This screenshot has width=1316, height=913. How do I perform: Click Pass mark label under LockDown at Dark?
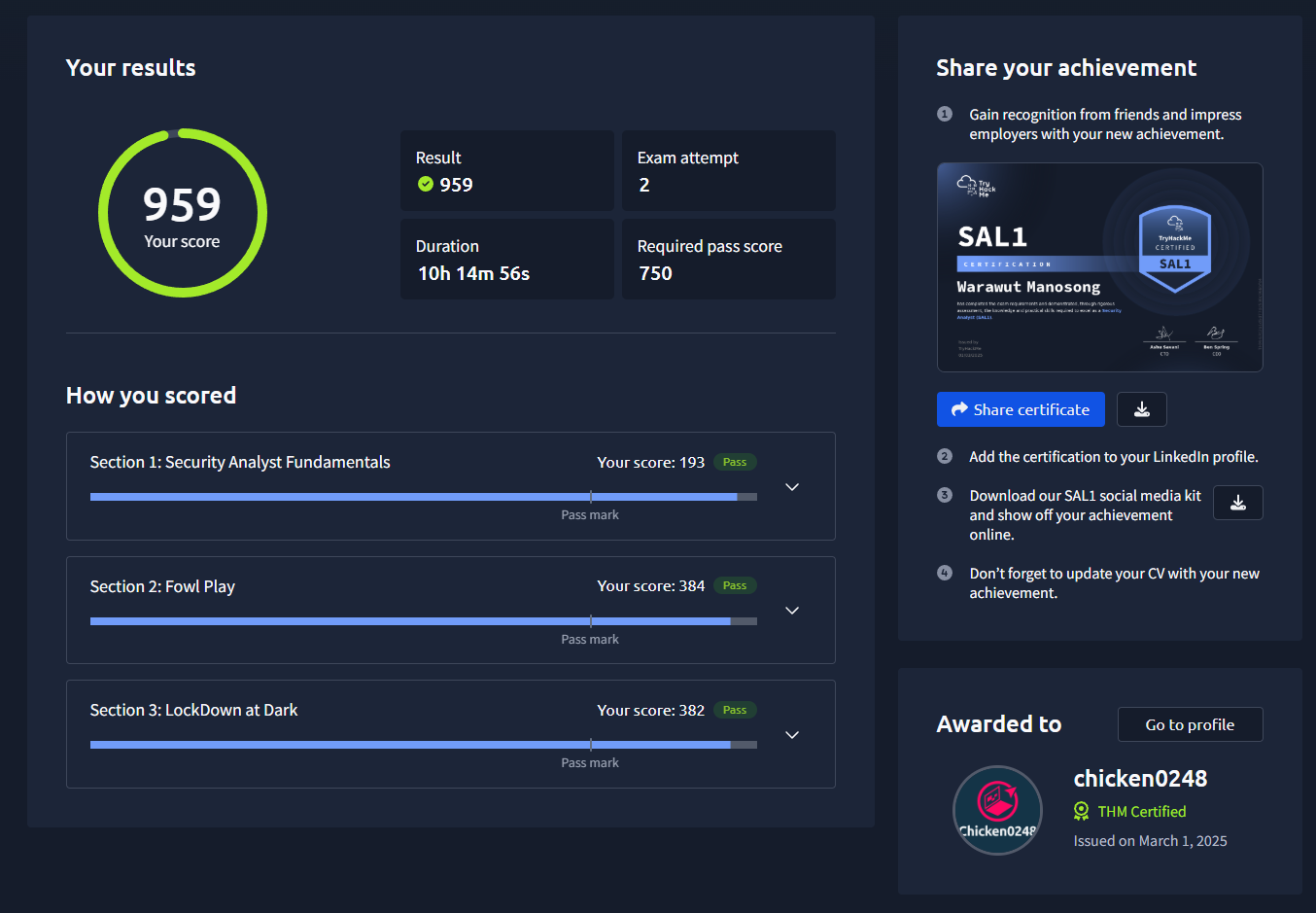coord(590,763)
